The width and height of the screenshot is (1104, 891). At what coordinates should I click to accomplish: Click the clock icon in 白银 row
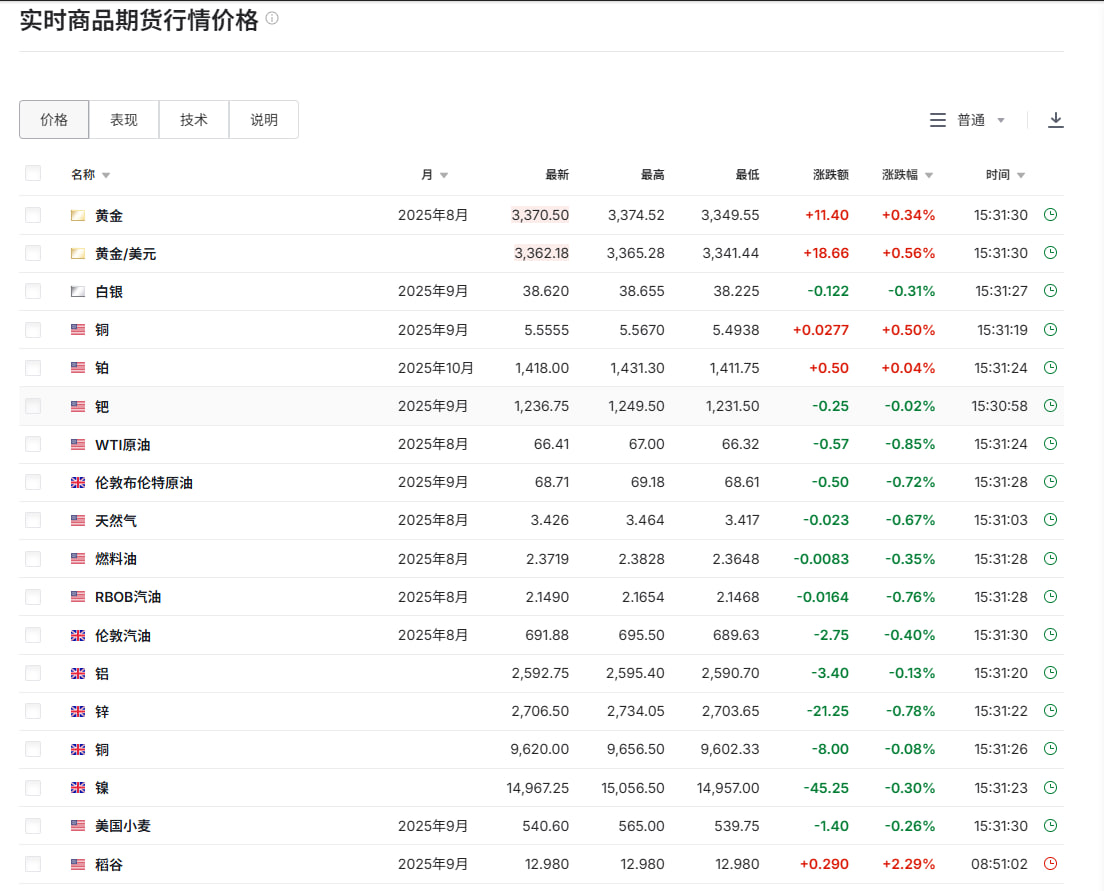tap(1050, 291)
